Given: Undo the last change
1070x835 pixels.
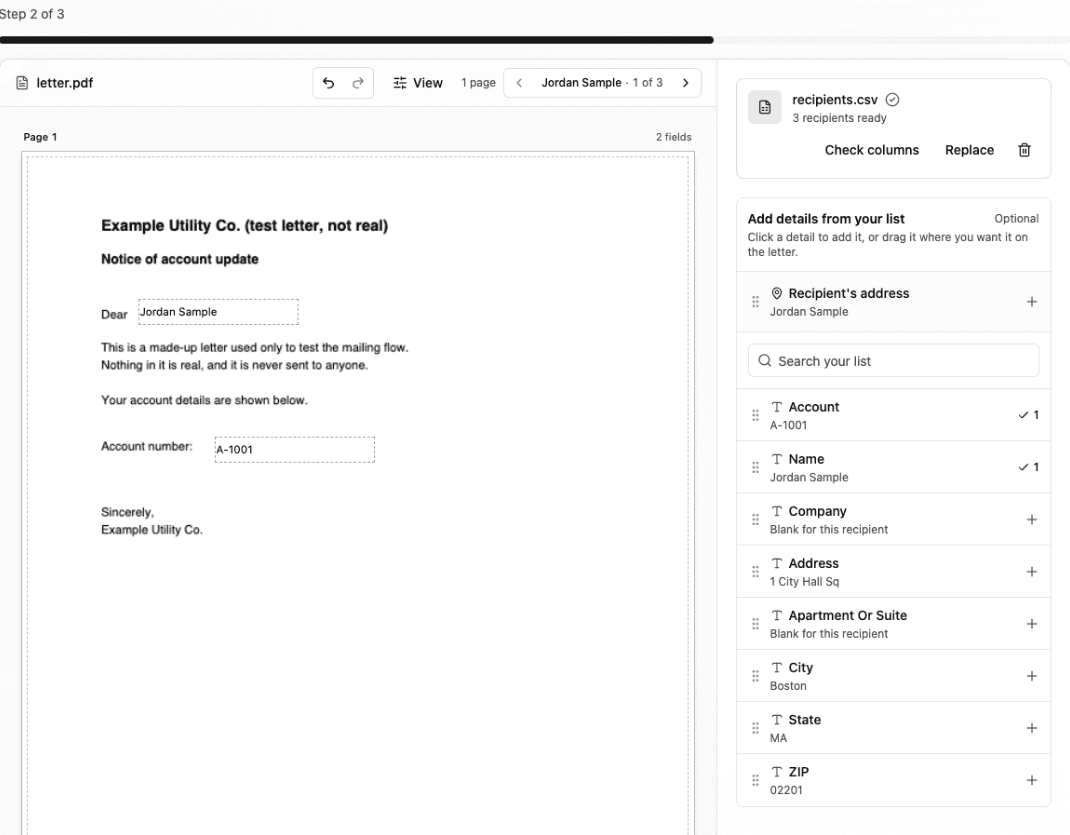Looking at the screenshot, I should tap(328, 83).
